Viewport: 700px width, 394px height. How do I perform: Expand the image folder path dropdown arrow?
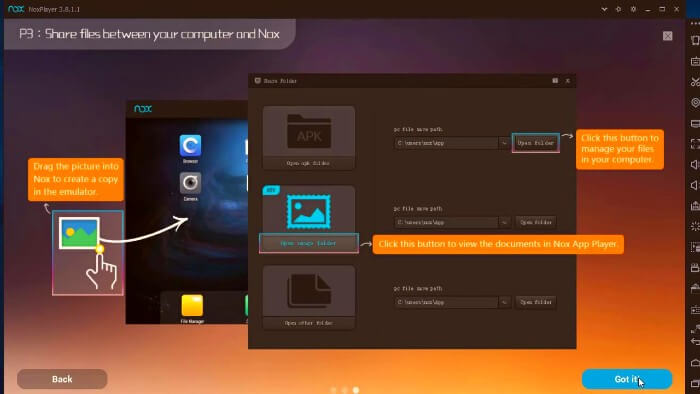(x=504, y=222)
